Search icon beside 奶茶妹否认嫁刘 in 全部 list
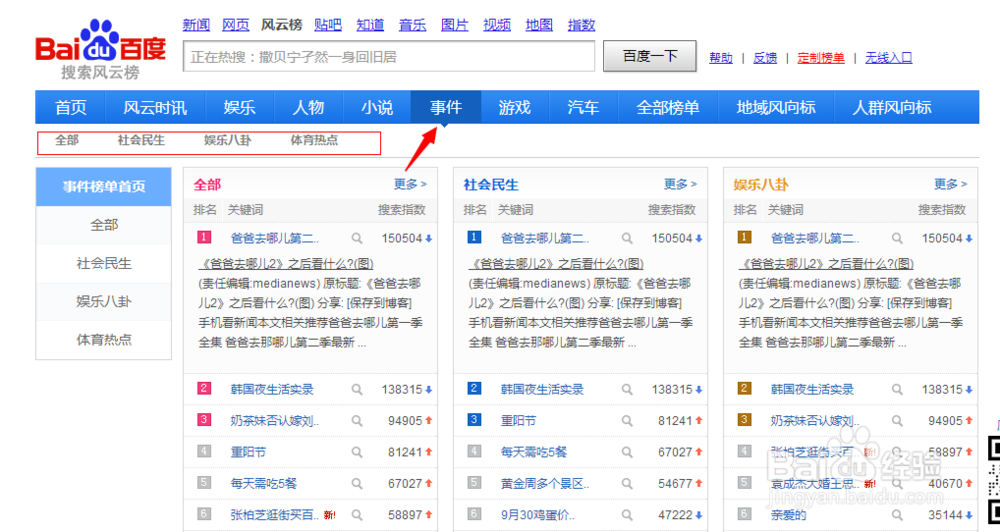 [357, 421]
